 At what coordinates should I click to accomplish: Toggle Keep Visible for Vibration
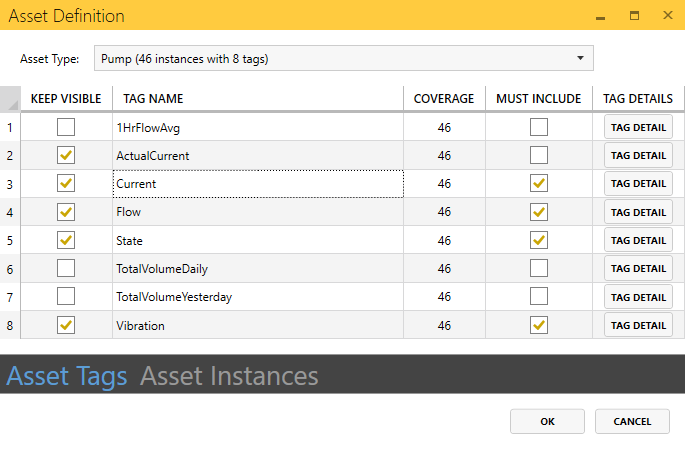[66, 326]
